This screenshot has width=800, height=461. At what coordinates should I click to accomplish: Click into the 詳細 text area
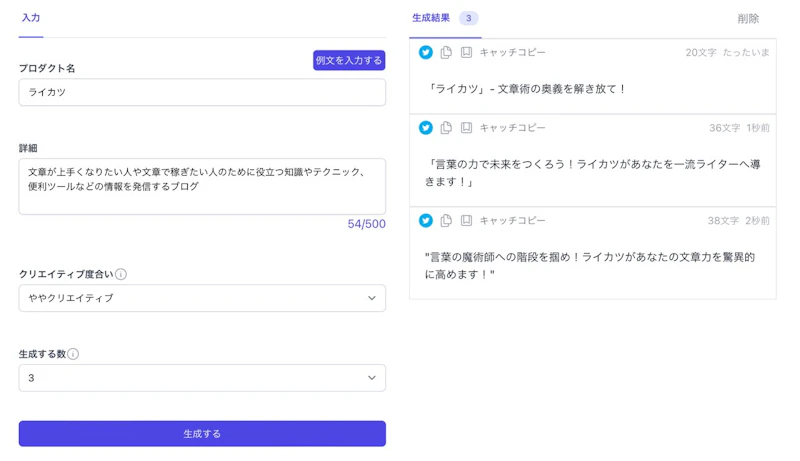[202, 186]
